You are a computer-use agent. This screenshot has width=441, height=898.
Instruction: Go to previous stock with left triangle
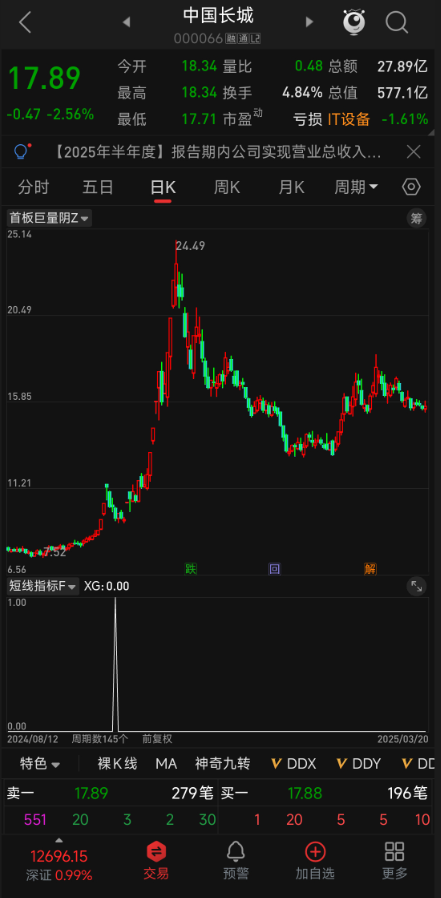pyautogui.click(x=127, y=22)
